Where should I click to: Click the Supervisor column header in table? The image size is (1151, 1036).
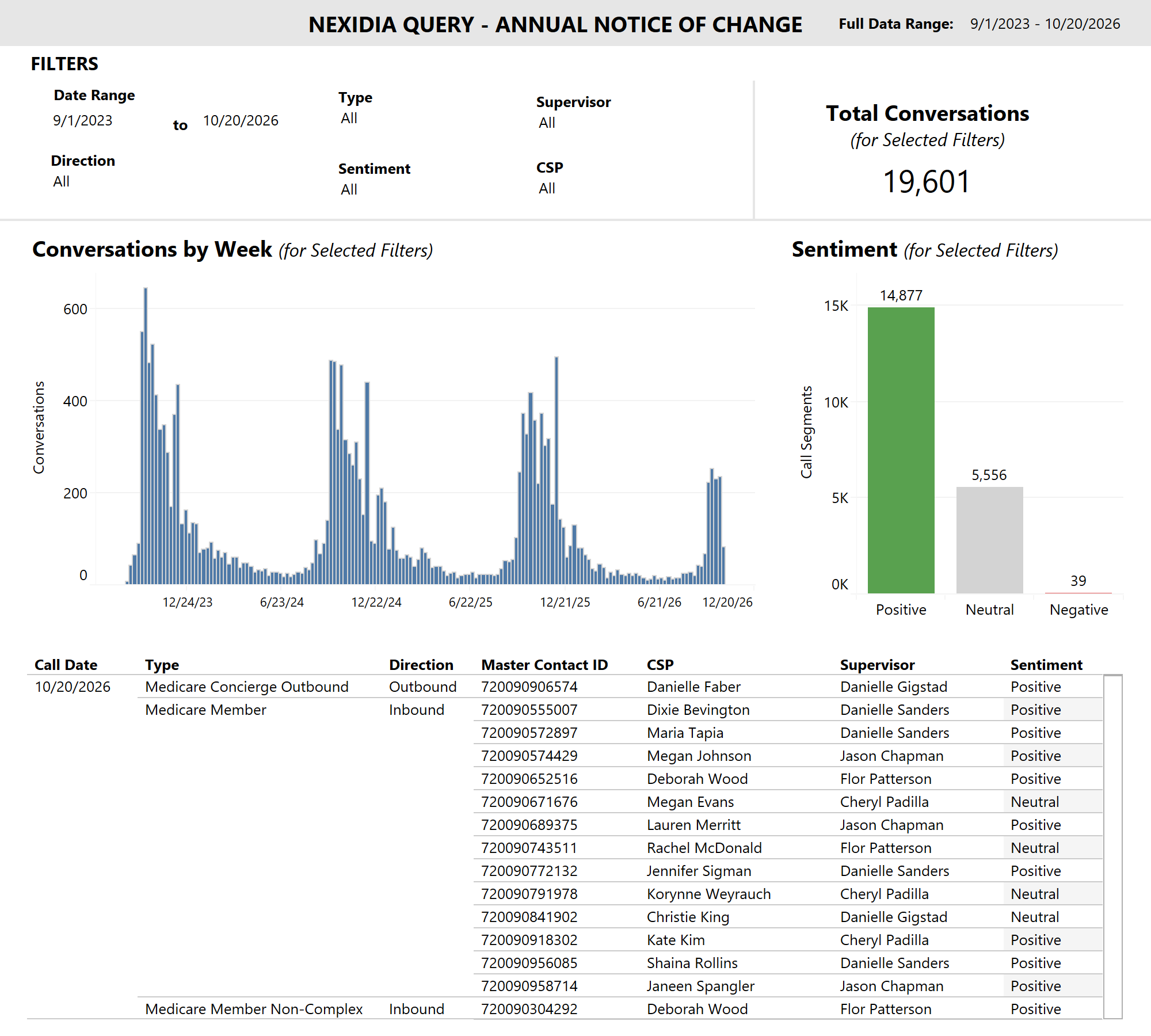[x=877, y=665]
